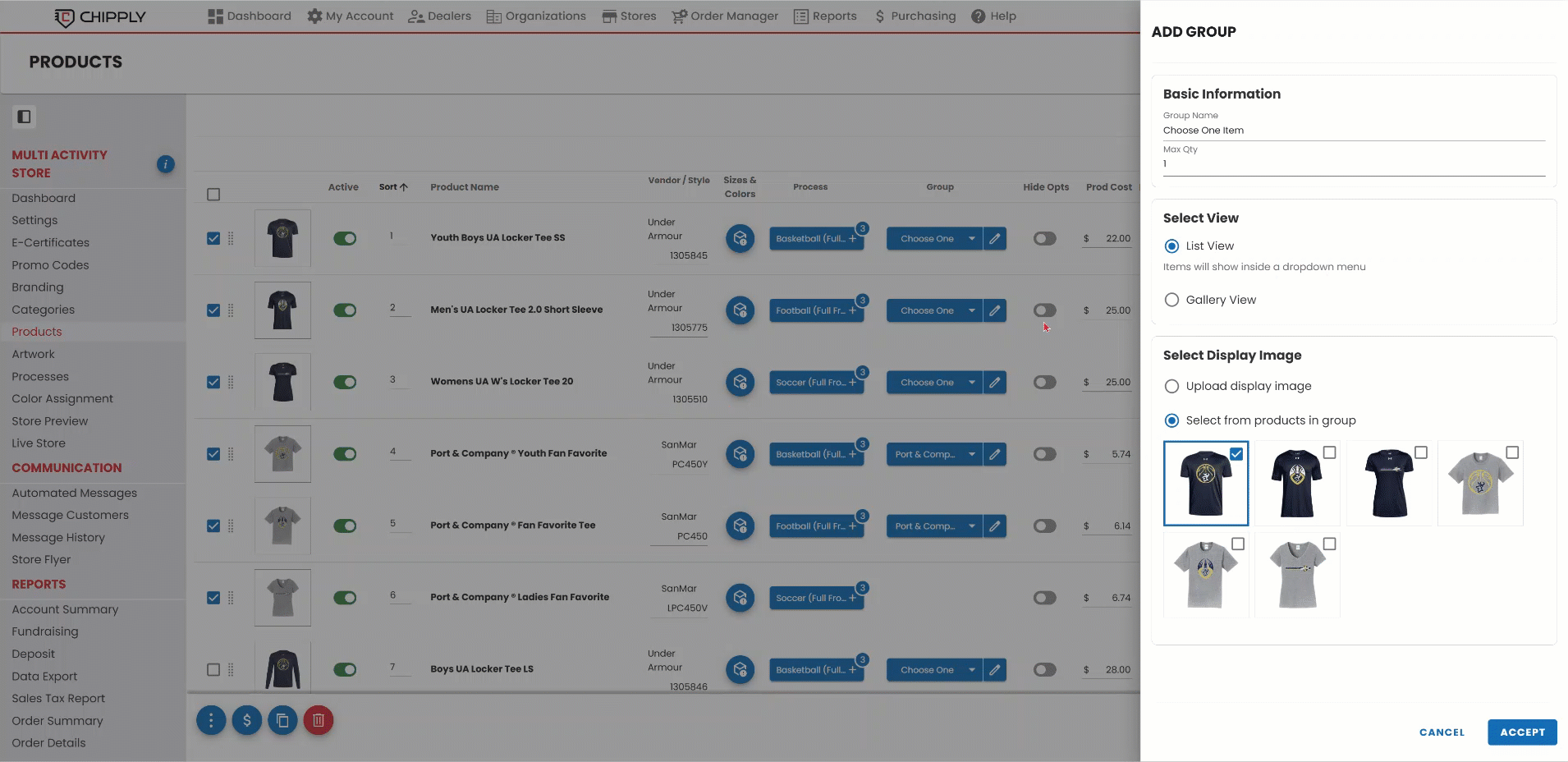Collapse the sidebar using the panel icon

coord(24,117)
